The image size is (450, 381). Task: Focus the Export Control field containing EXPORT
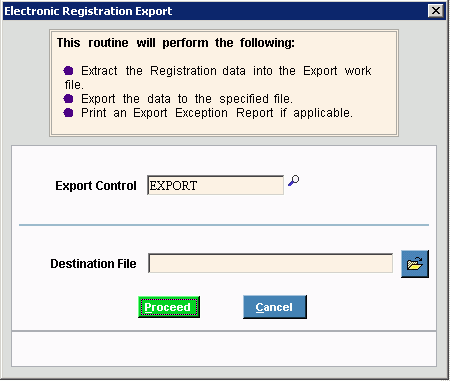tap(215, 185)
